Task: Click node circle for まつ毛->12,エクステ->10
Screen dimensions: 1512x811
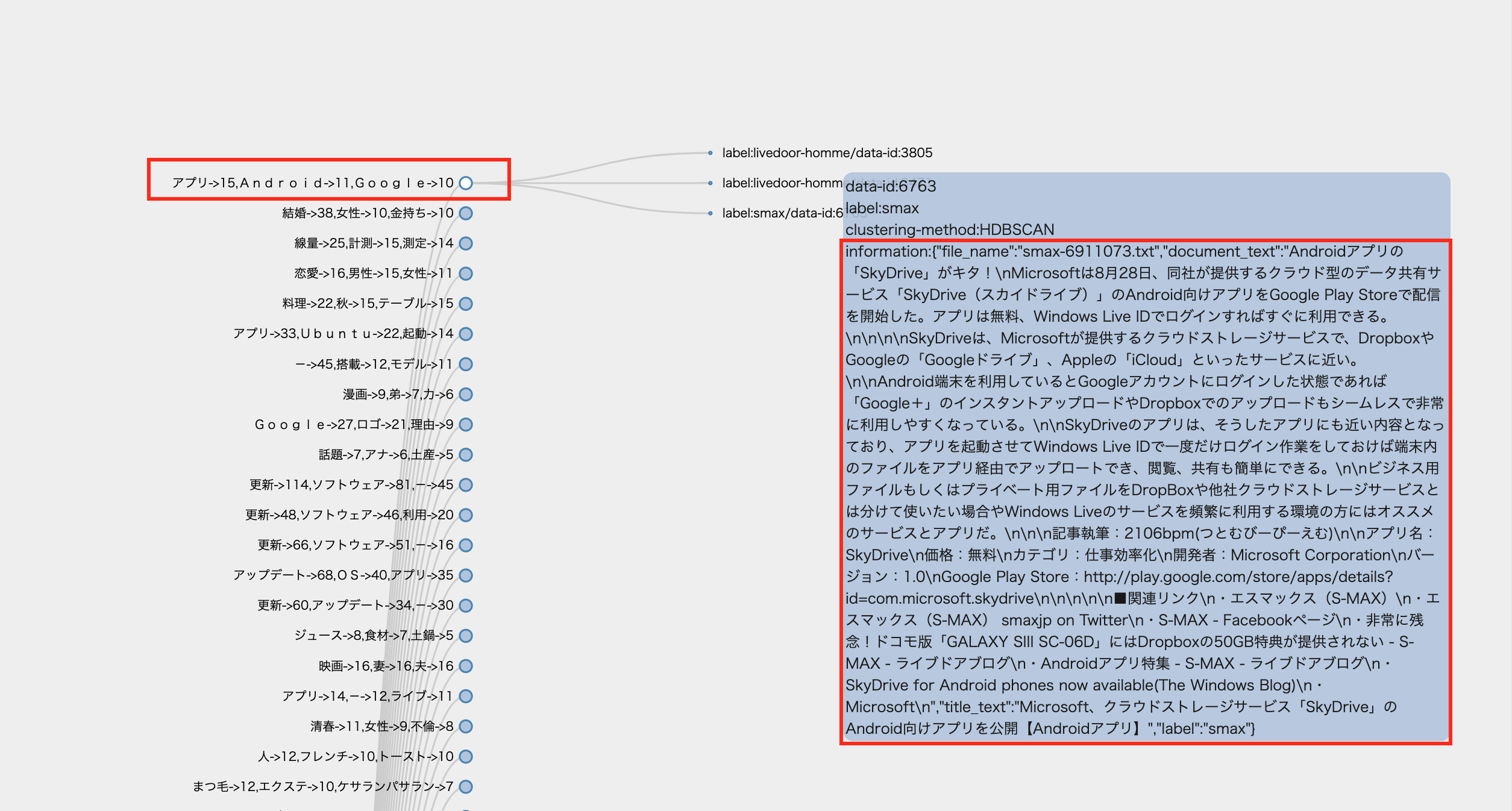Action: coord(465,786)
